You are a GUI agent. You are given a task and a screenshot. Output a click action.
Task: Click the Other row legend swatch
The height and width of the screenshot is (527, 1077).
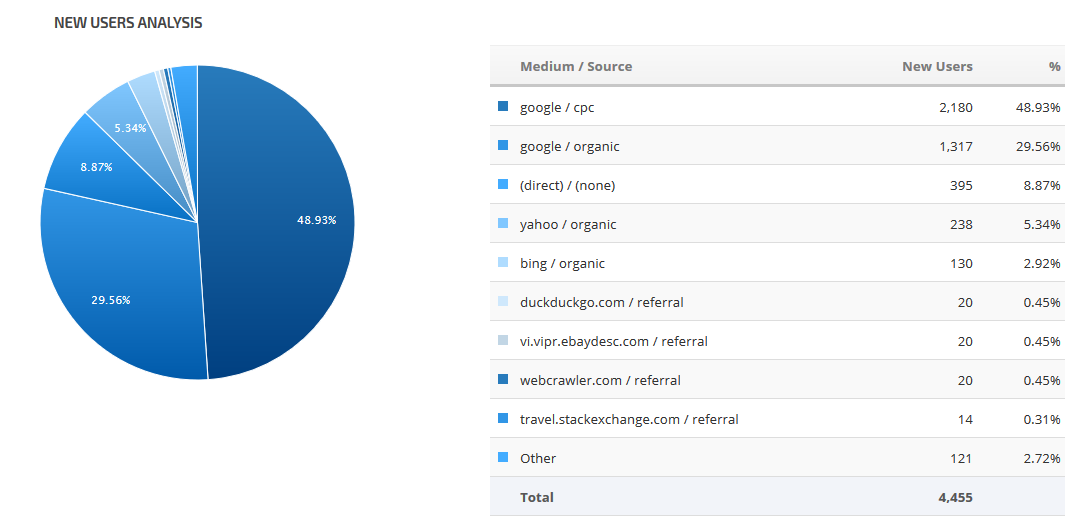coord(502,458)
